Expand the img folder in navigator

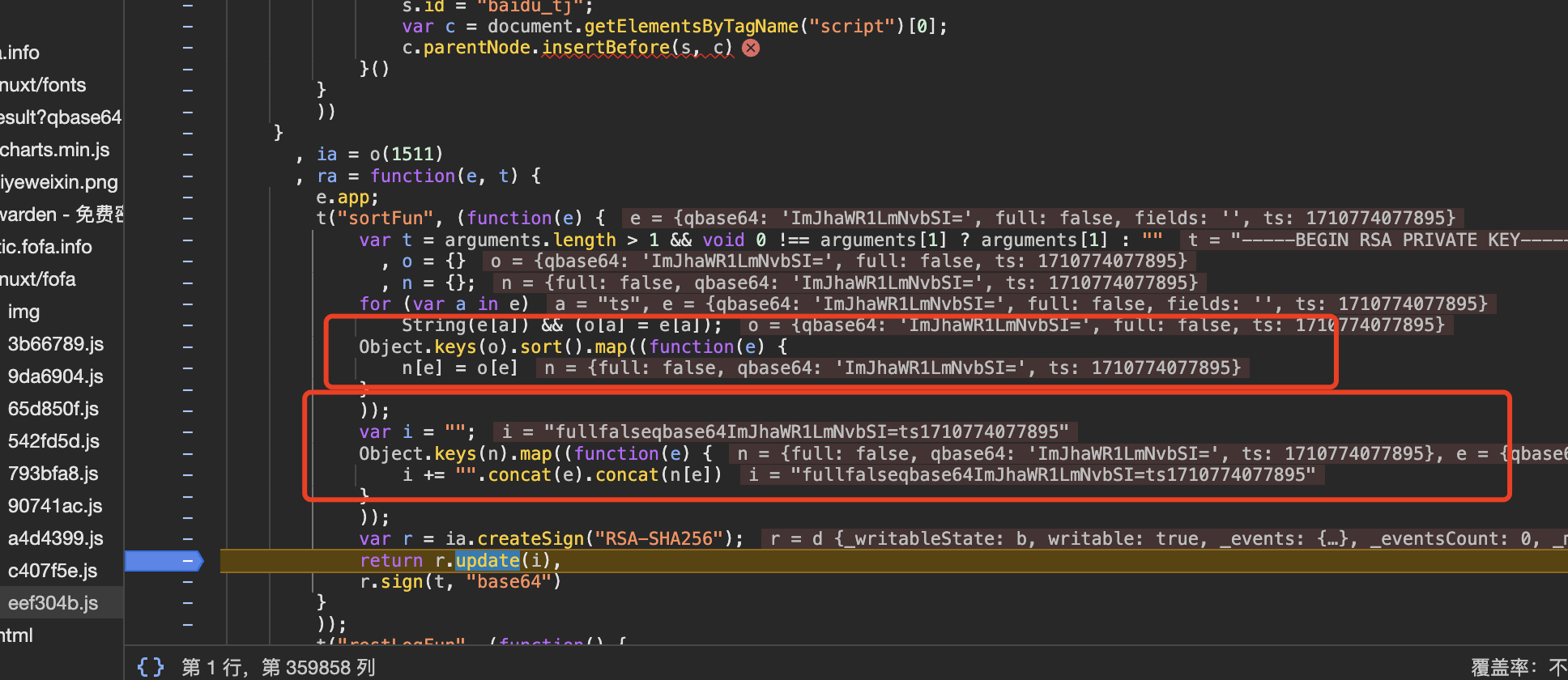tap(23, 312)
